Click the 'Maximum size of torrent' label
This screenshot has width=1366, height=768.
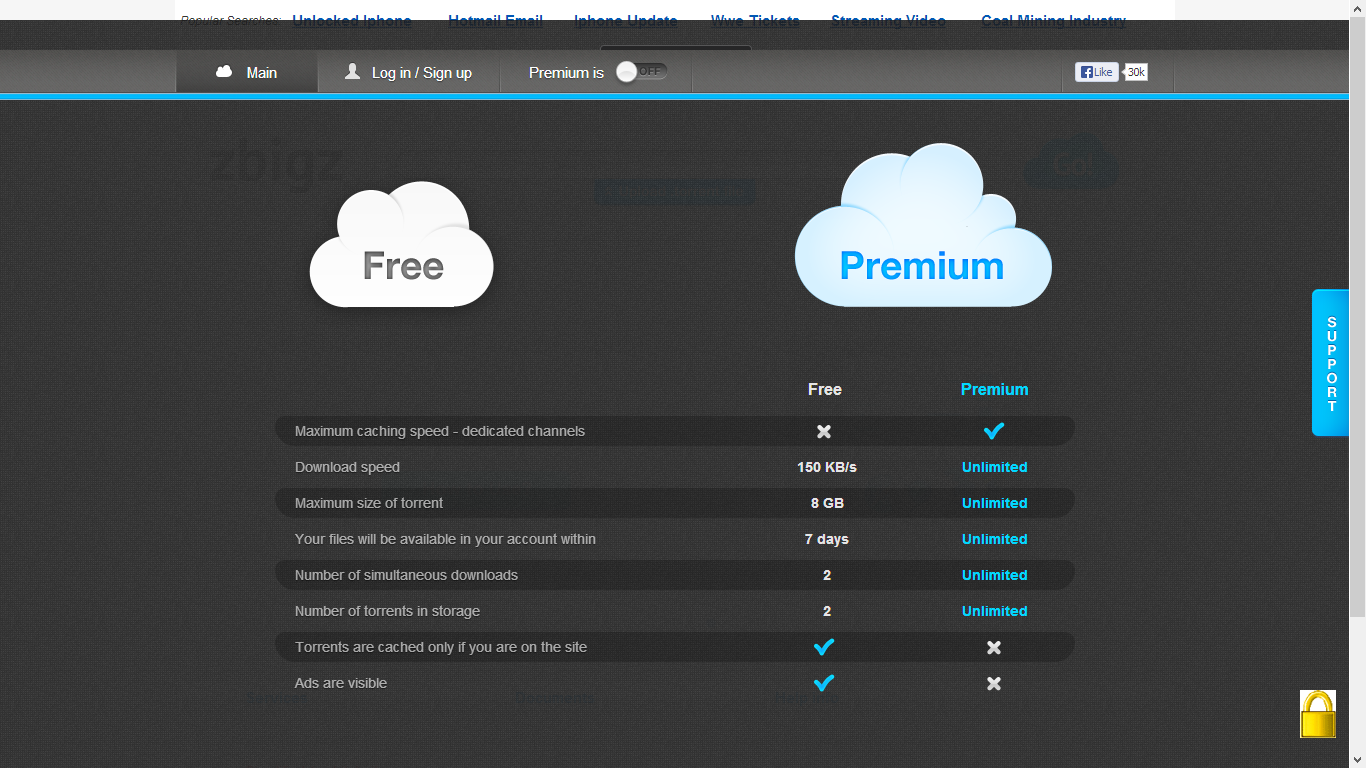(369, 503)
